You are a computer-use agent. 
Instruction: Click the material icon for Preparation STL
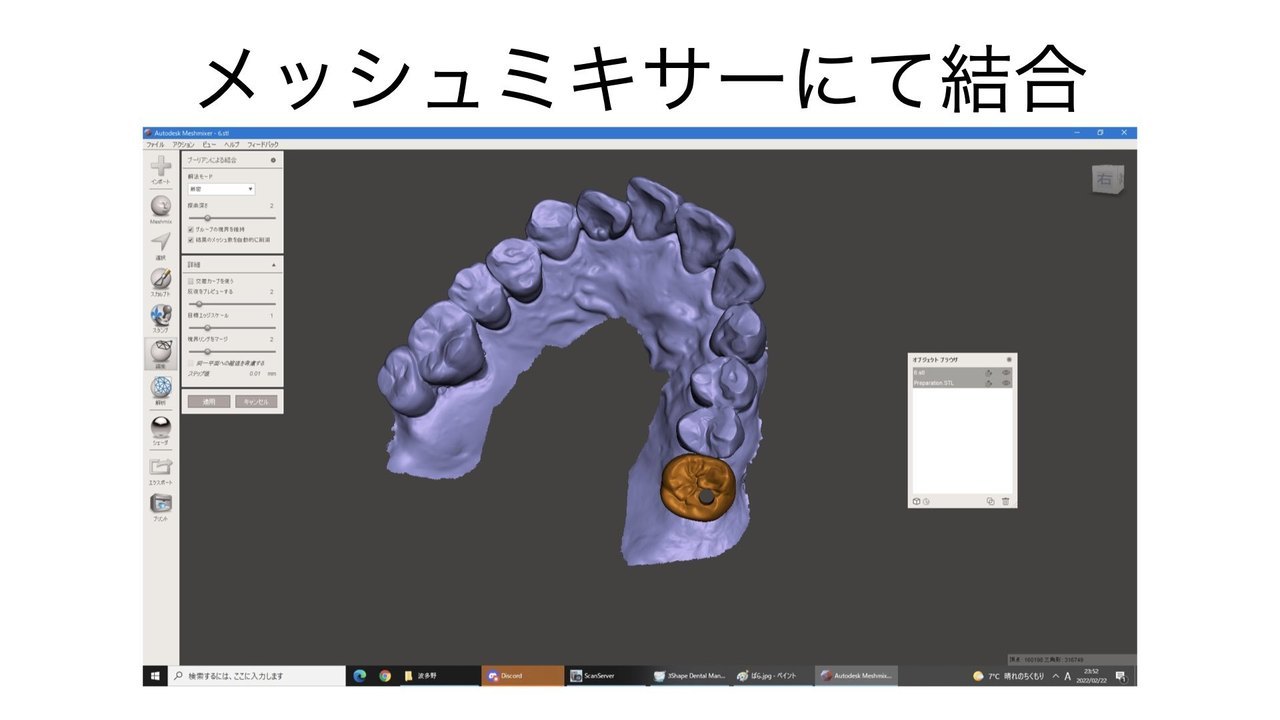[990, 383]
